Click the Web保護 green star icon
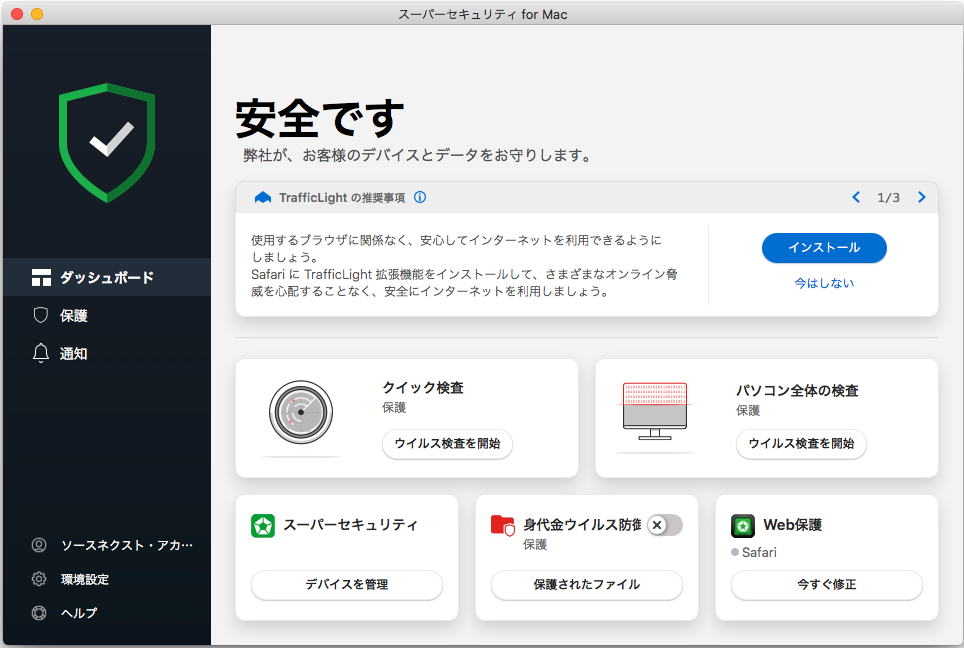The image size is (964, 648). [743, 526]
